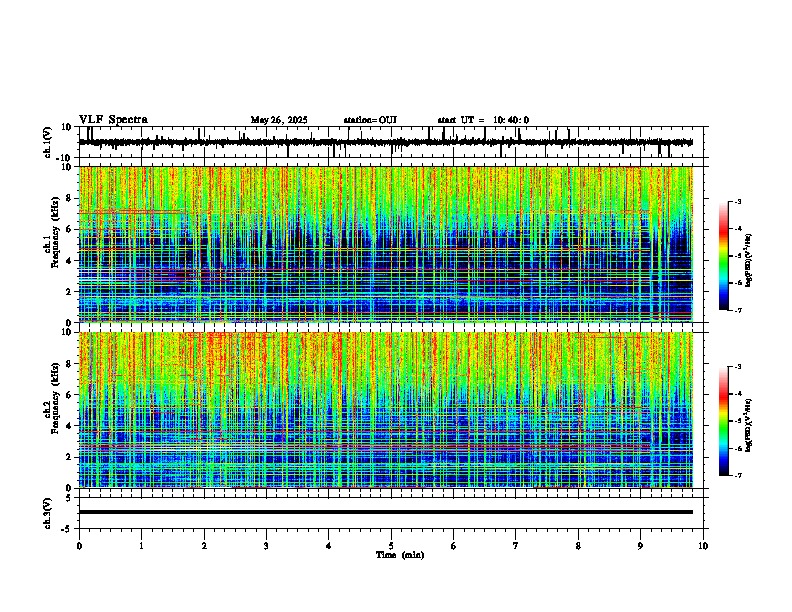Click the ch.2 spectrogram panel

[385, 410]
